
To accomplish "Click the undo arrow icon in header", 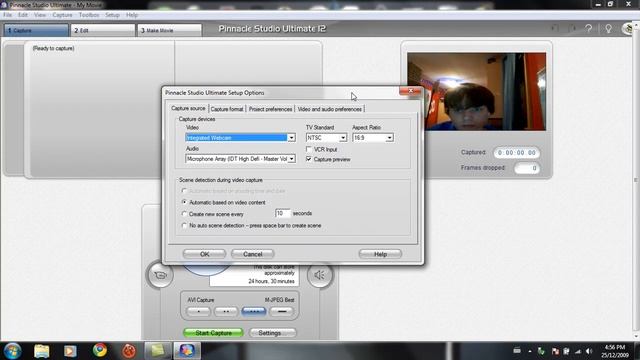I will point(555,29).
